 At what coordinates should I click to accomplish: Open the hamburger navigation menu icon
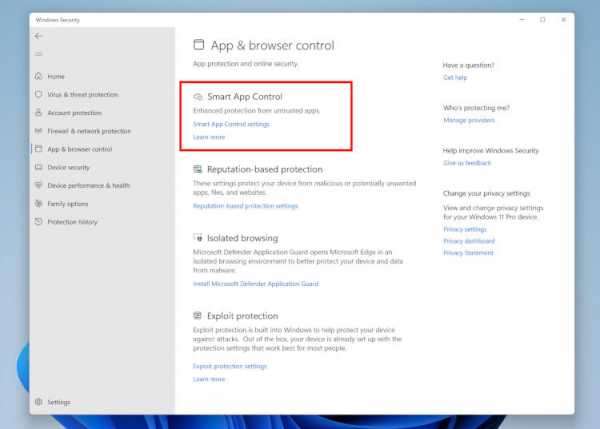(x=38, y=54)
